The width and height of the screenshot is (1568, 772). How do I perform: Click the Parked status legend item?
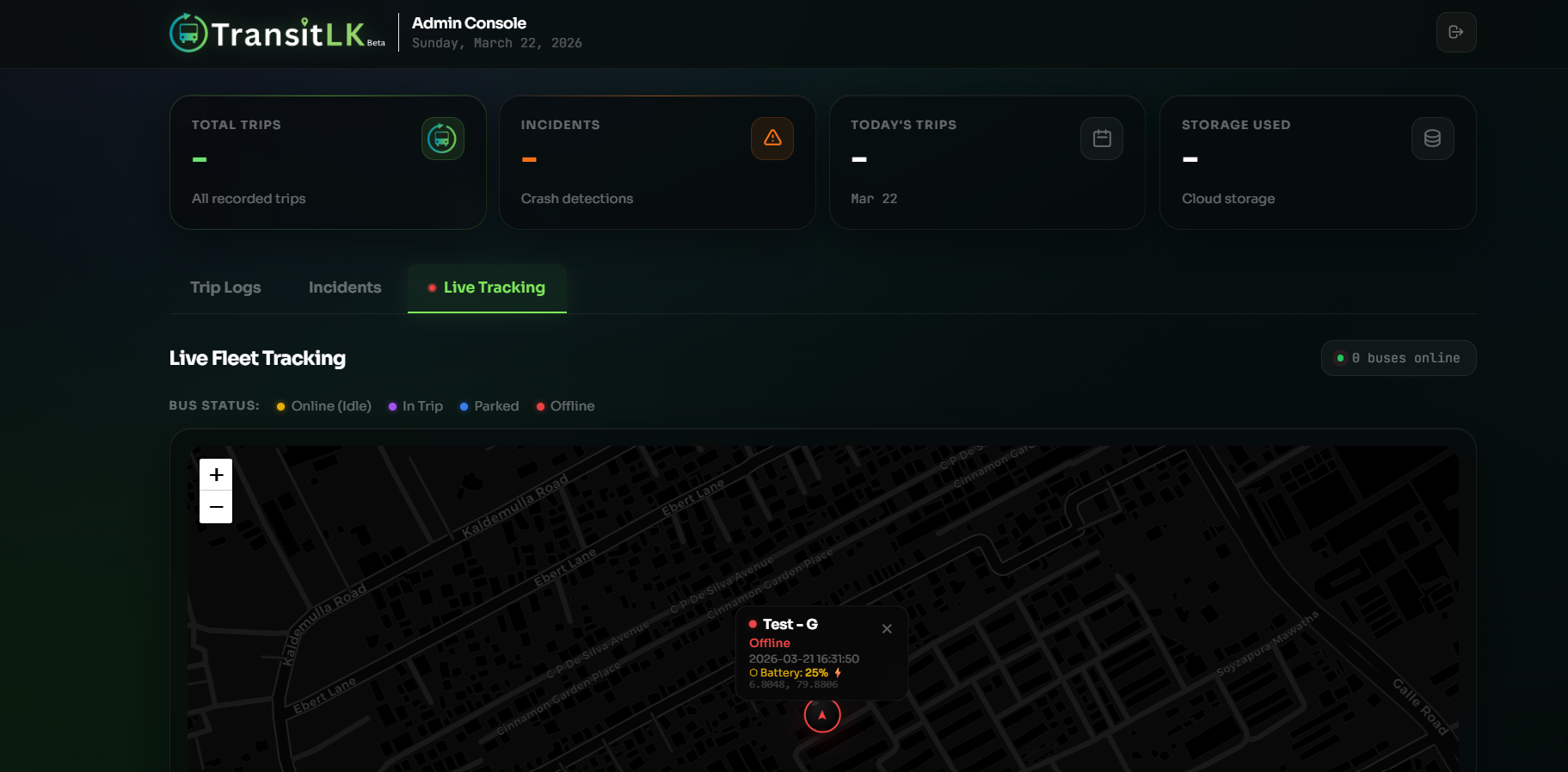[x=489, y=406]
